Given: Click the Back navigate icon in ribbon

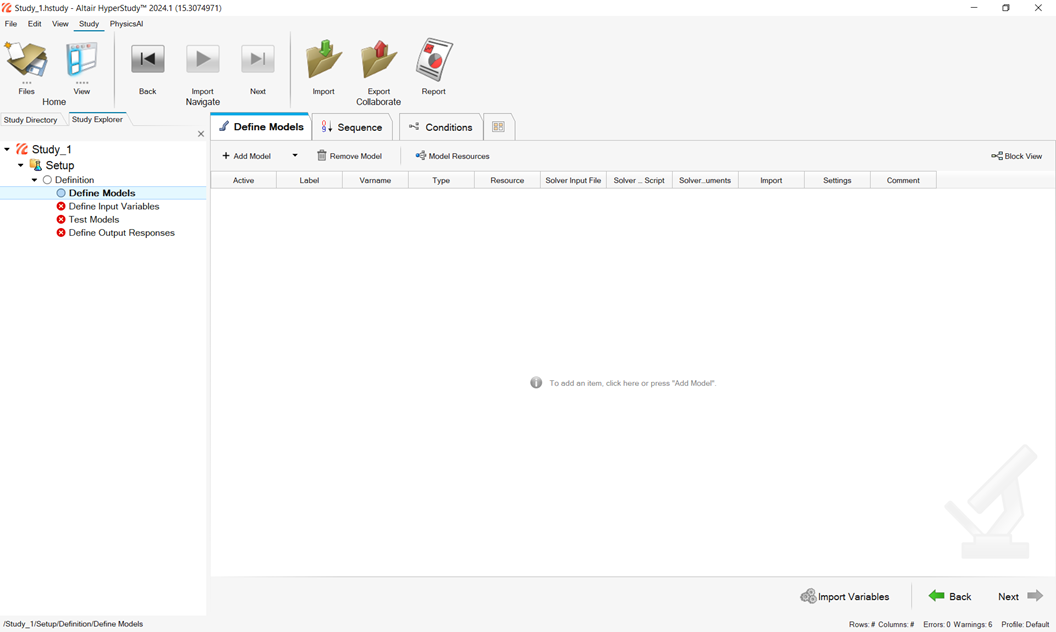Looking at the screenshot, I should click(x=147, y=59).
